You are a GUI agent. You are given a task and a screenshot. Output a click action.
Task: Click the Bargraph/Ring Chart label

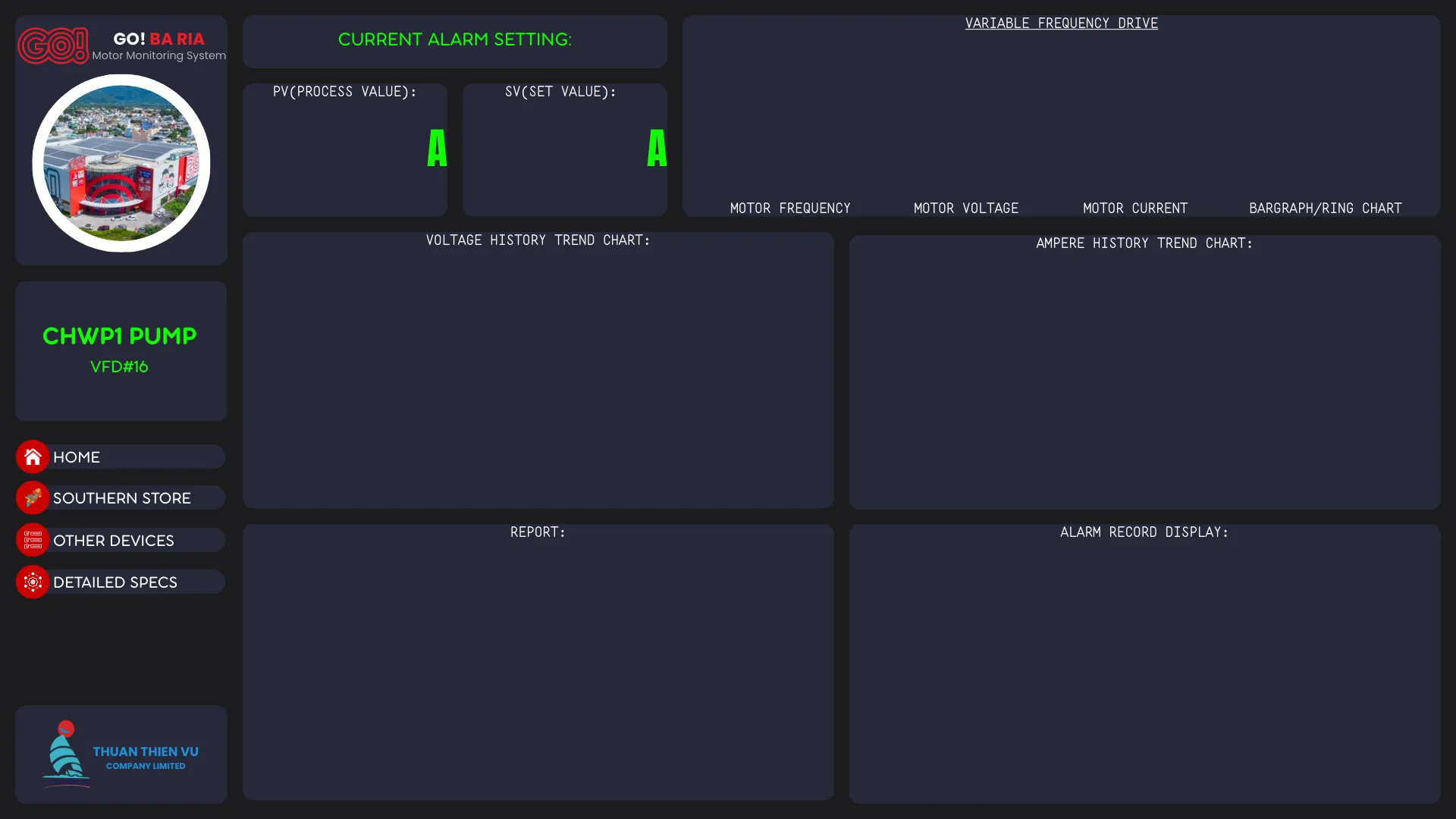pyautogui.click(x=1325, y=209)
